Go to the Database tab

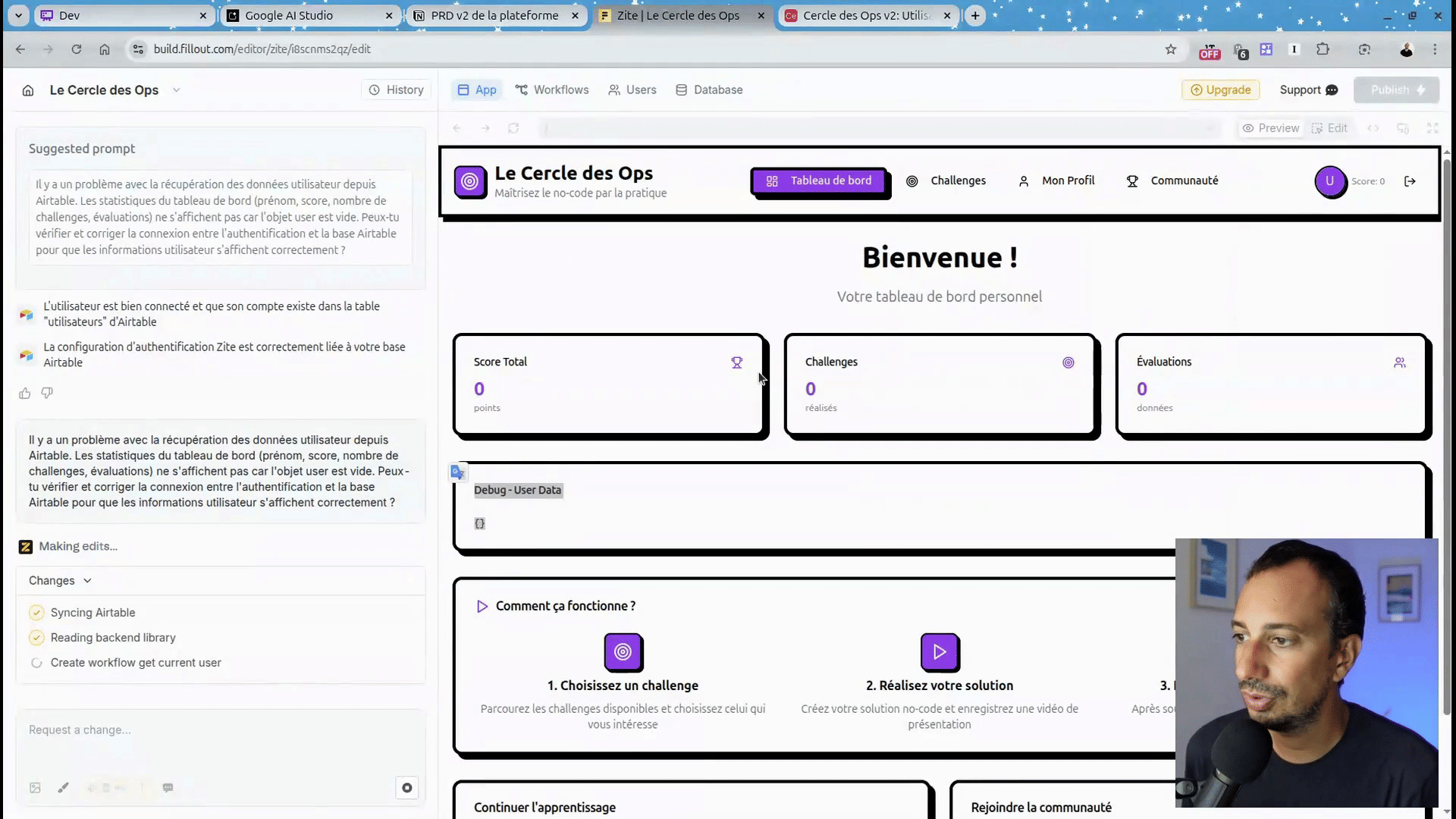(x=709, y=89)
